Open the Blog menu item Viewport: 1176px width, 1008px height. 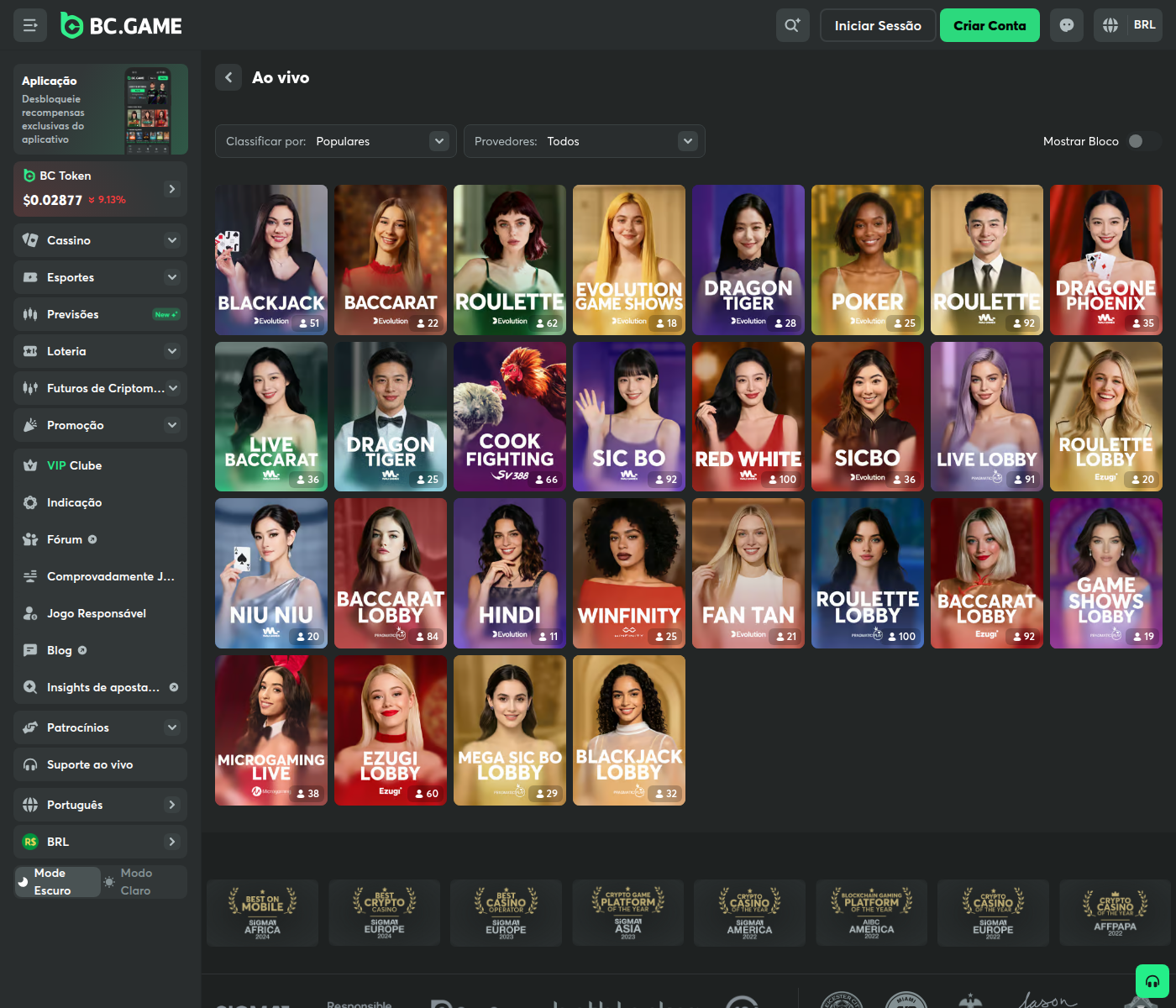[x=101, y=650]
